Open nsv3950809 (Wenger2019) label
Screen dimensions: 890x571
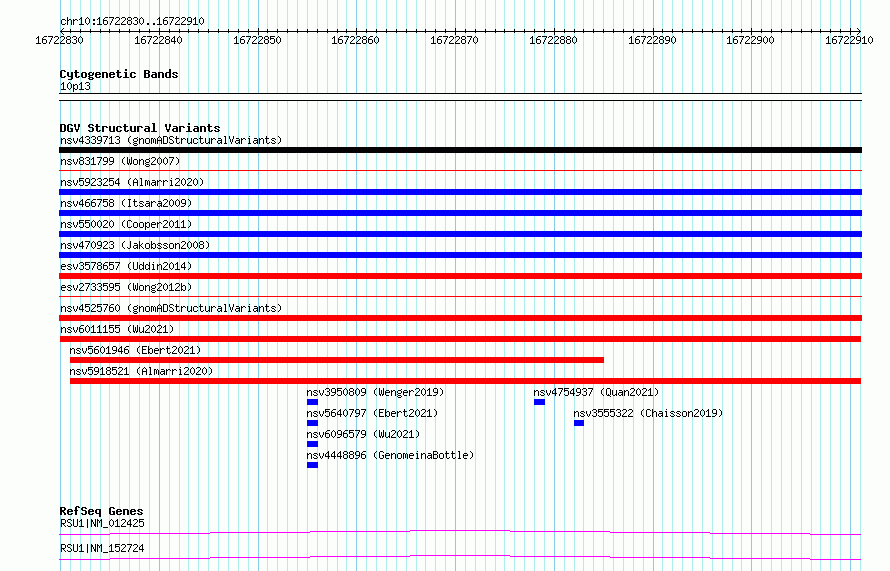(x=375, y=392)
